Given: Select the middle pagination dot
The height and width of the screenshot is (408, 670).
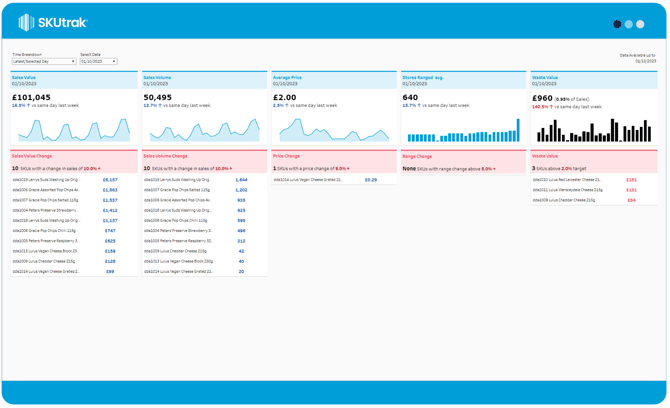Looking at the screenshot, I should 629,24.
